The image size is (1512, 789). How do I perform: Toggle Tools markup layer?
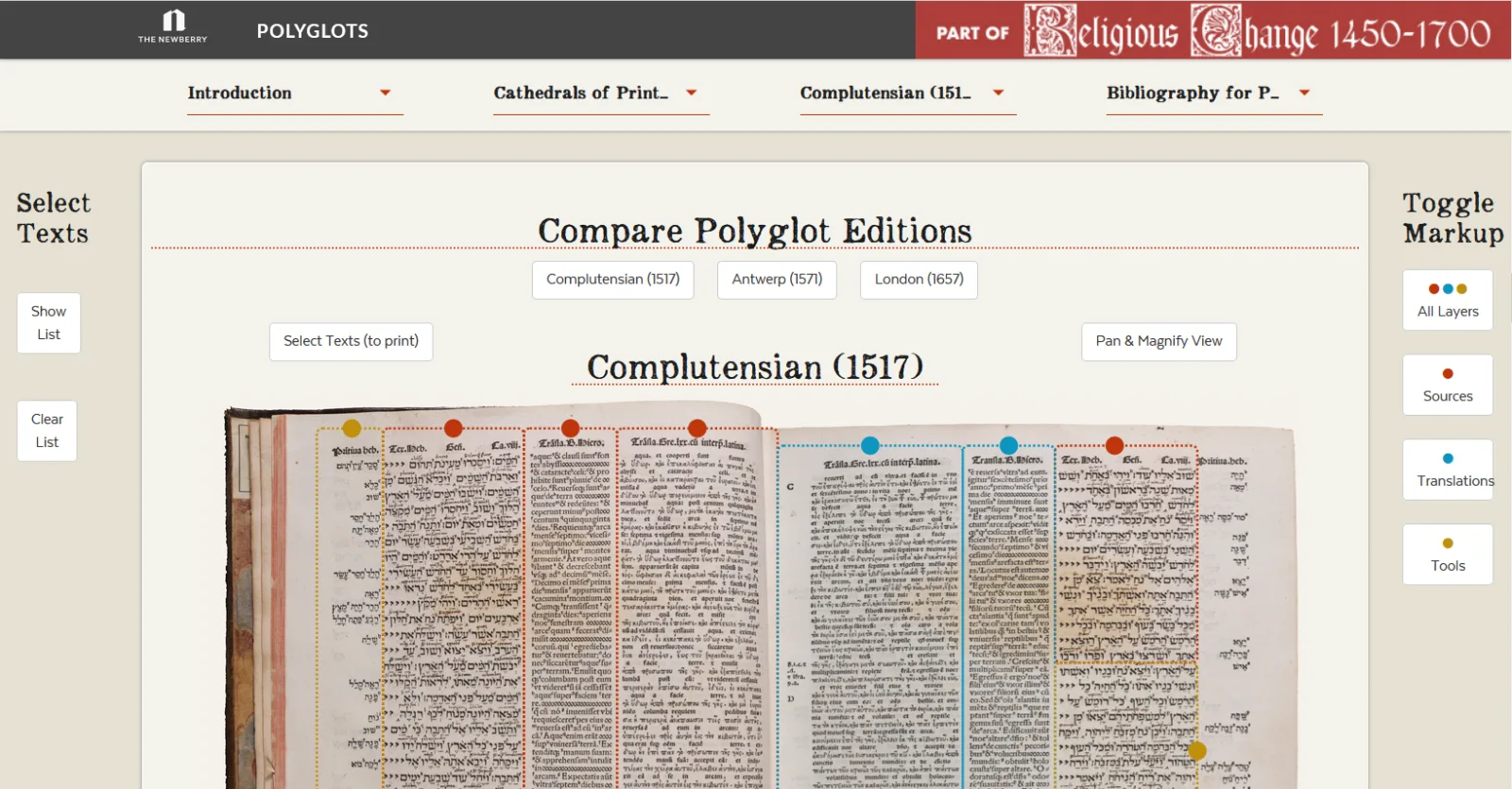(x=1448, y=555)
